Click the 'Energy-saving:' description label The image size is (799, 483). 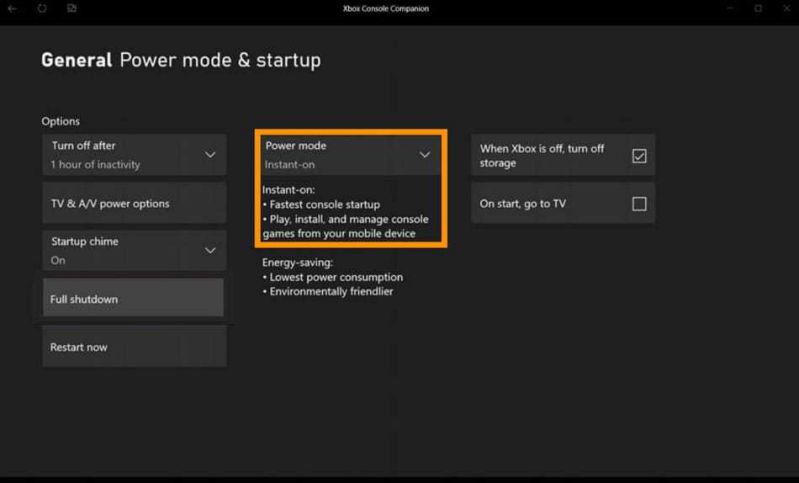tap(298, 262)
